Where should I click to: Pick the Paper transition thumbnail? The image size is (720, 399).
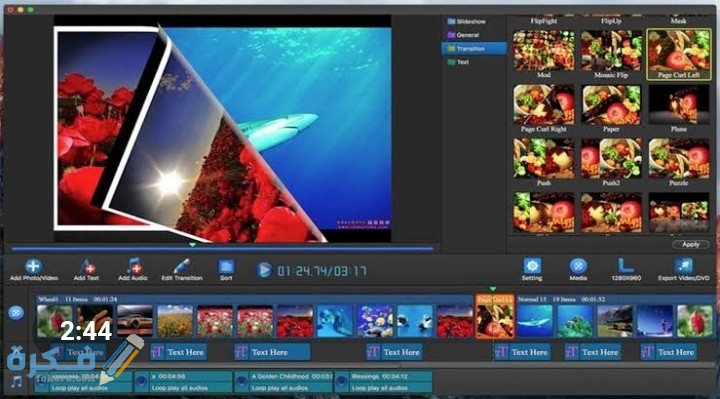[x=611, y=105]
